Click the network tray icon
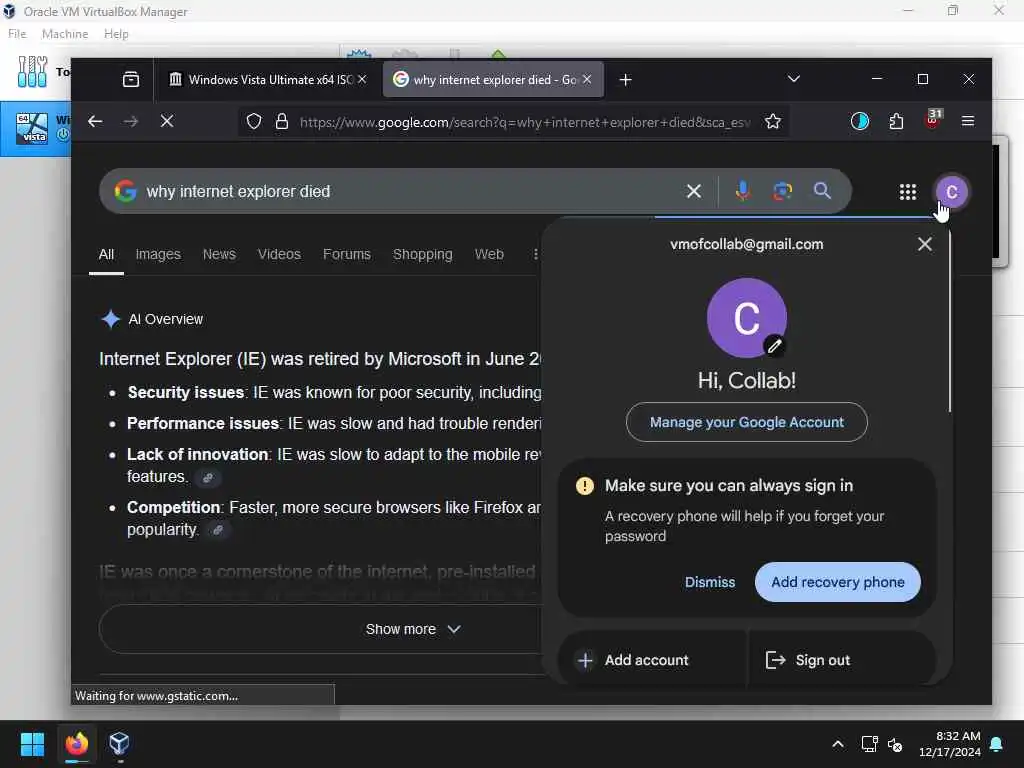The height and width of the screenshot is (768, 1024). [869, 744]
